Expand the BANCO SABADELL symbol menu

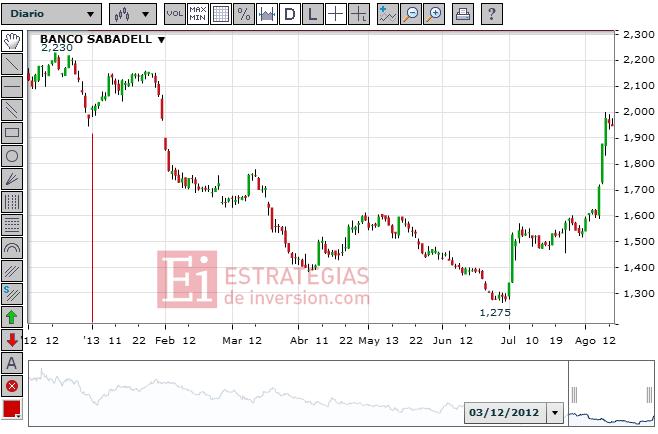[162, 40]
